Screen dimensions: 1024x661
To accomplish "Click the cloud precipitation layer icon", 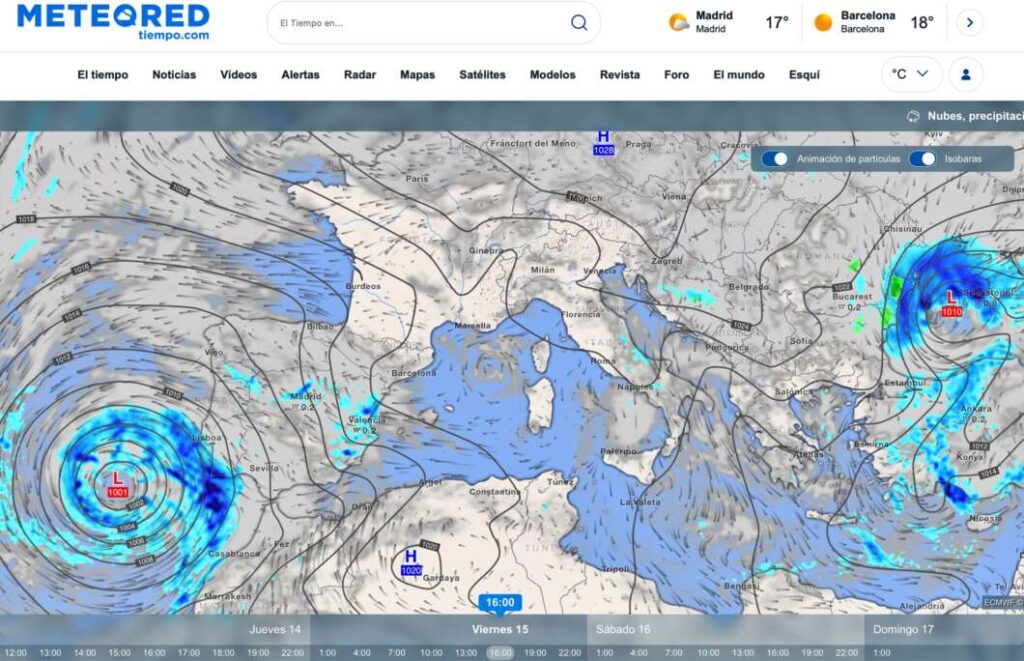I will tap(912, 116).
